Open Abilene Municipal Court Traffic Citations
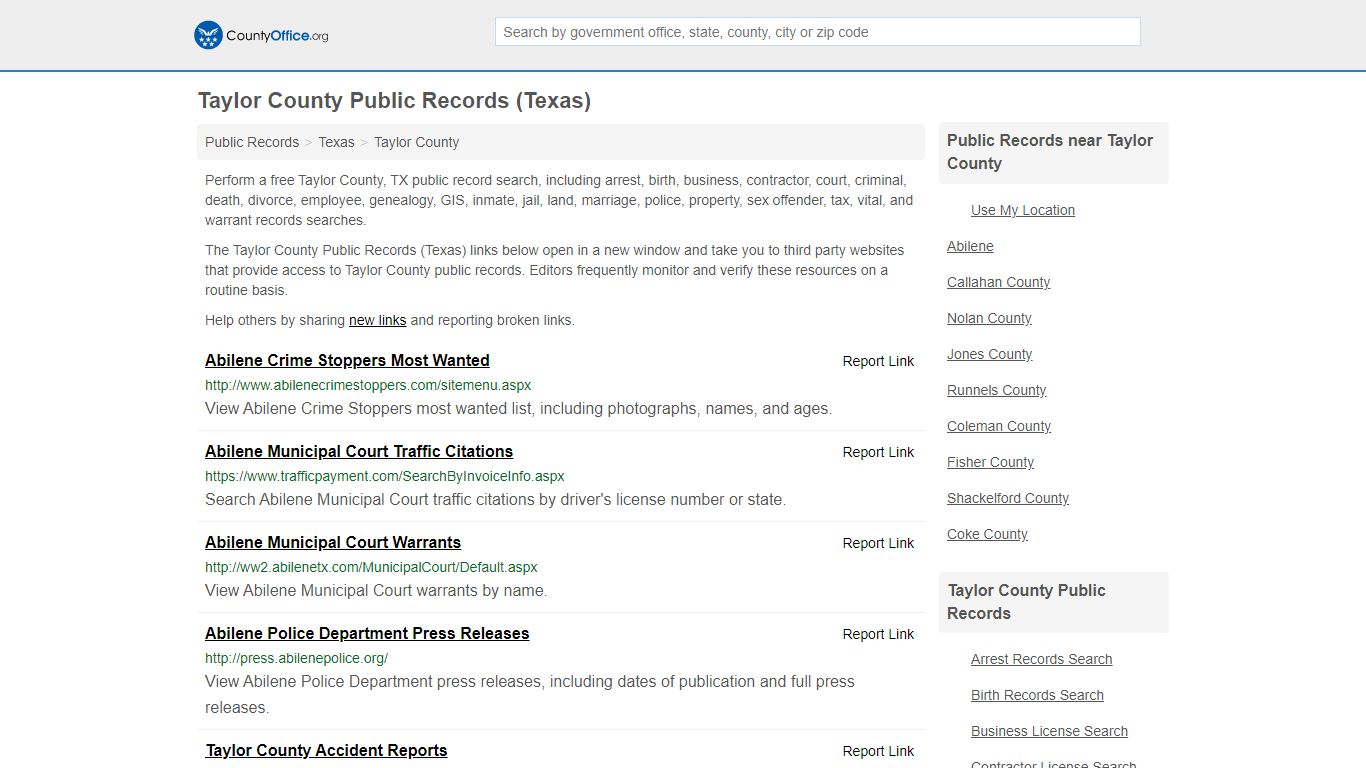This screenshot has width=1366, height=768. 359,451
